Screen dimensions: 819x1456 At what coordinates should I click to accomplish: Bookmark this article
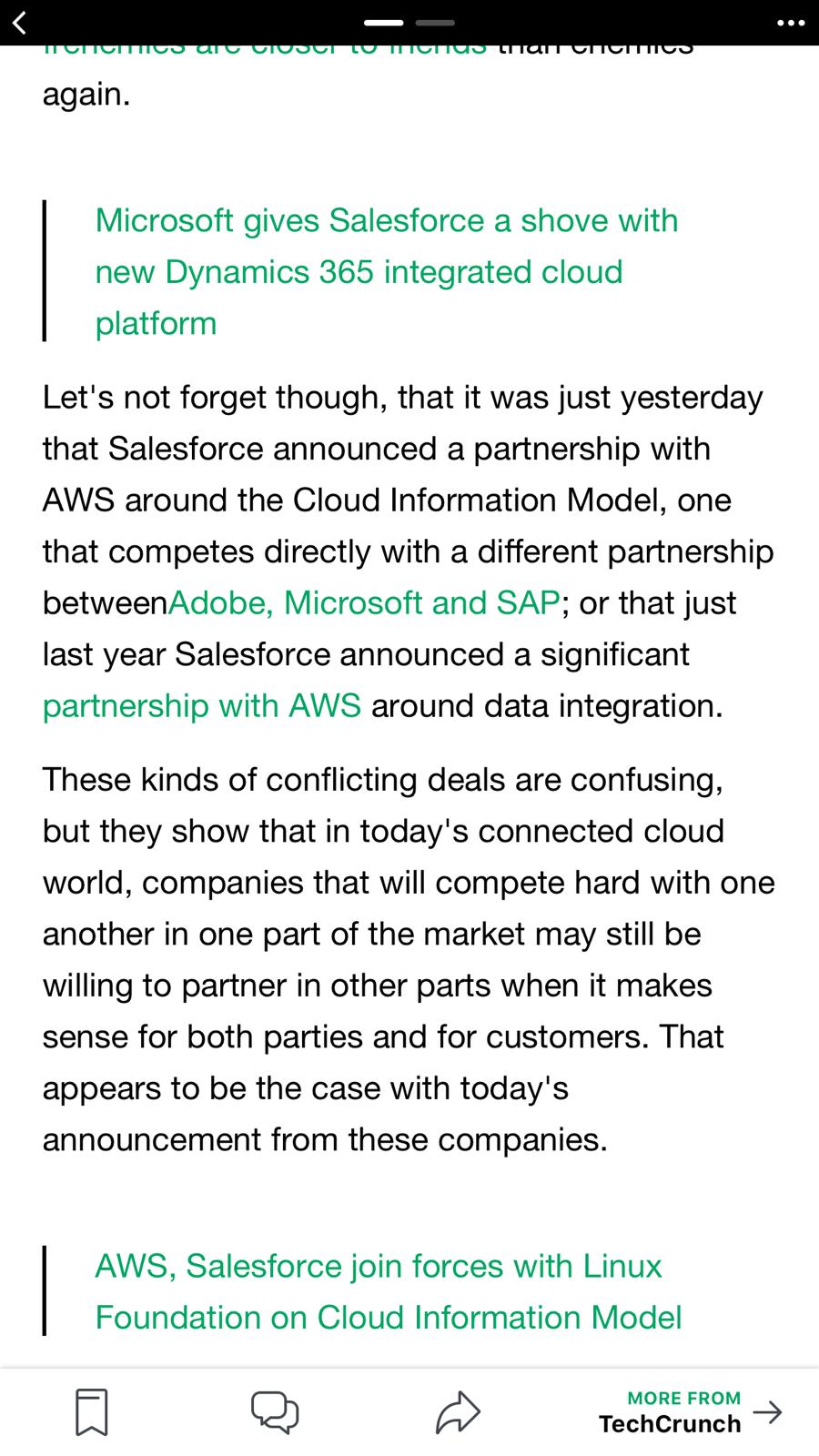91,1411
